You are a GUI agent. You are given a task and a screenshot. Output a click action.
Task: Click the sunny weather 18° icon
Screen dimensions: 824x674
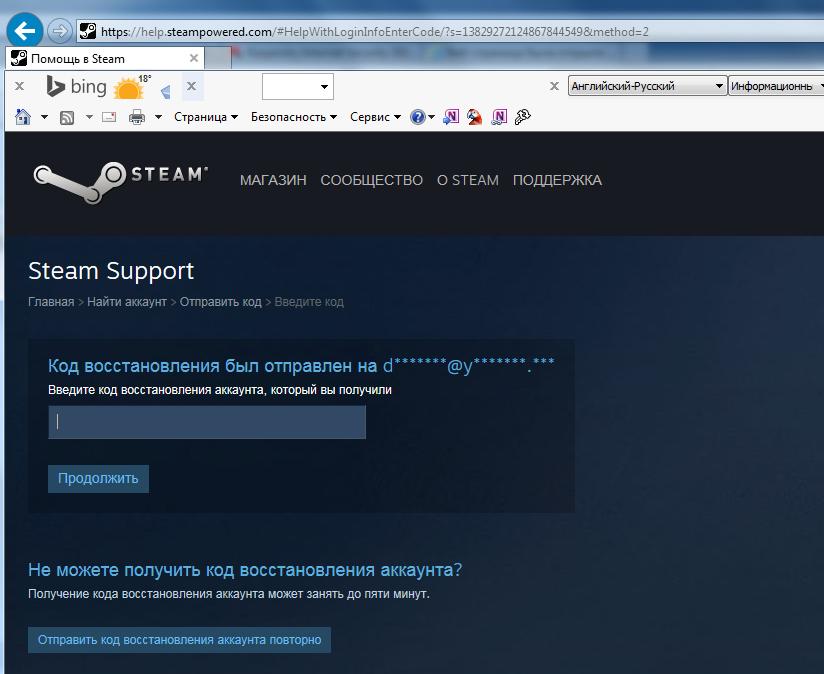[x=131, y=87]
